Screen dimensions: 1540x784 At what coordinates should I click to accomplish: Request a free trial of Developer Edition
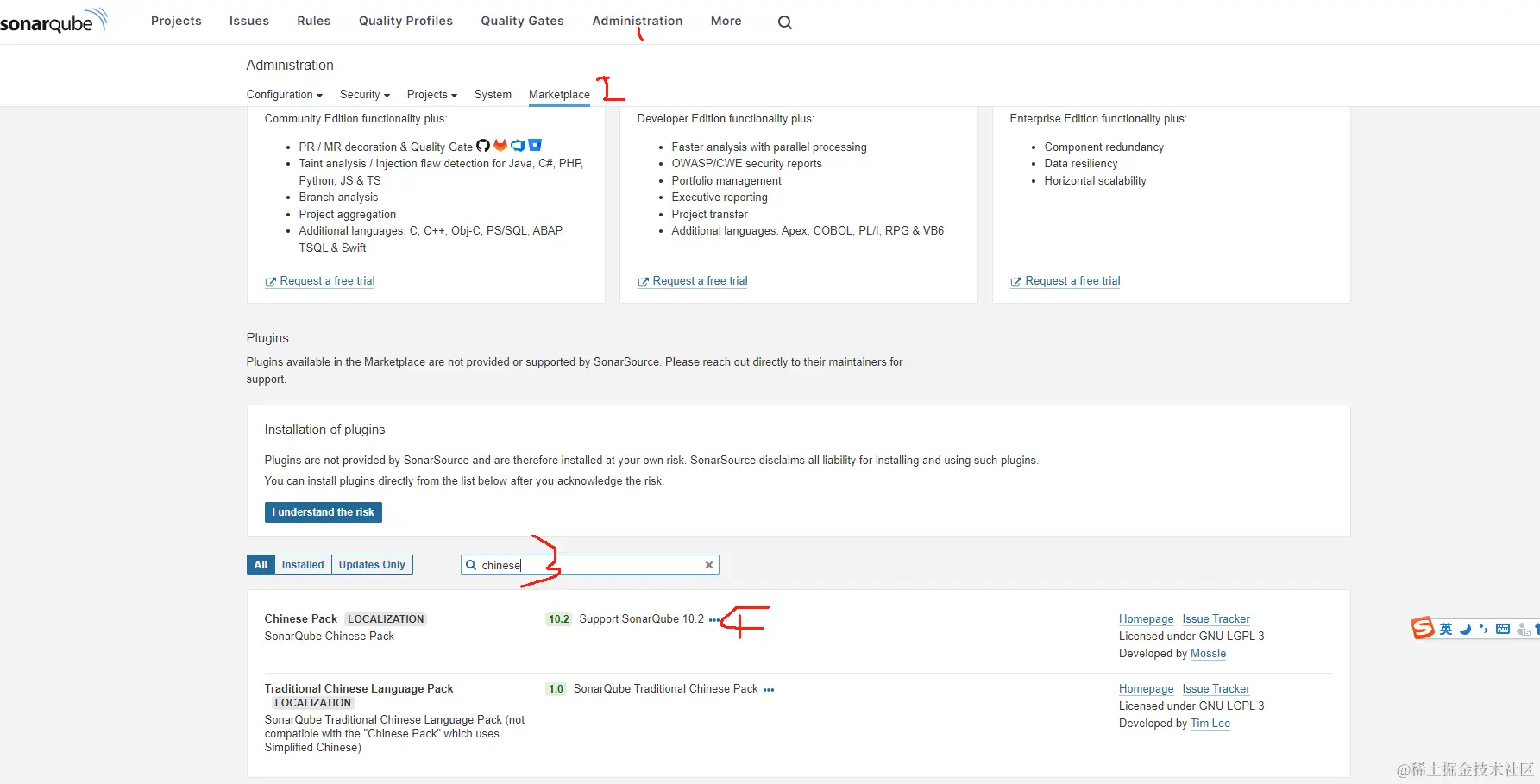point(320,281)
